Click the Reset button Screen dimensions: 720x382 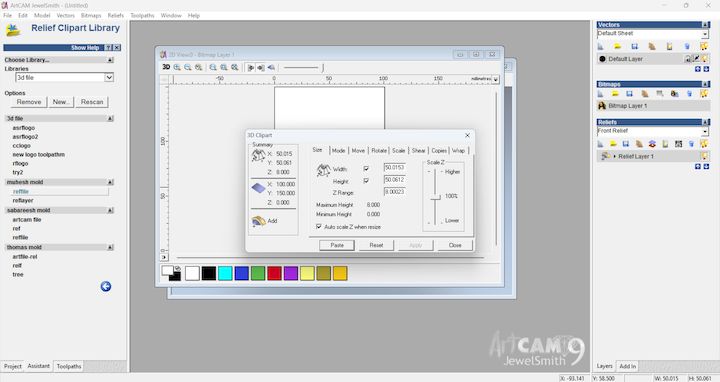pyautogui.click(x=376, y=245)
